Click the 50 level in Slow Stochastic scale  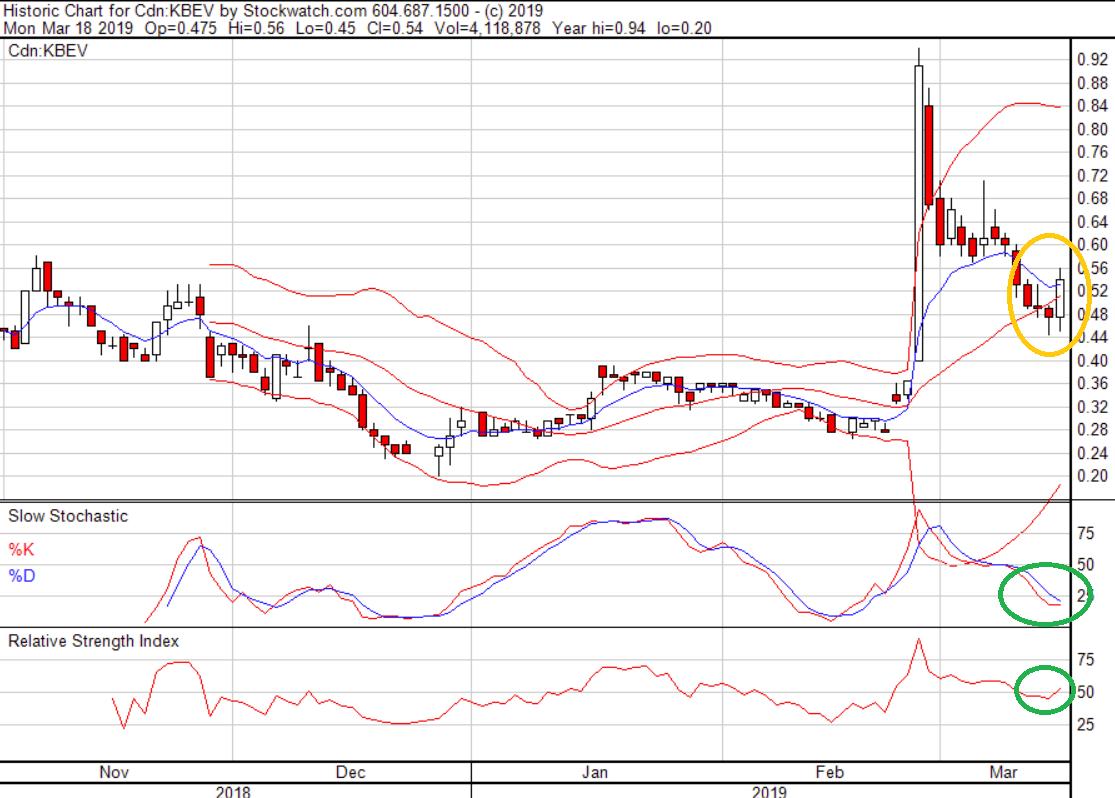tap(1086, 565)
